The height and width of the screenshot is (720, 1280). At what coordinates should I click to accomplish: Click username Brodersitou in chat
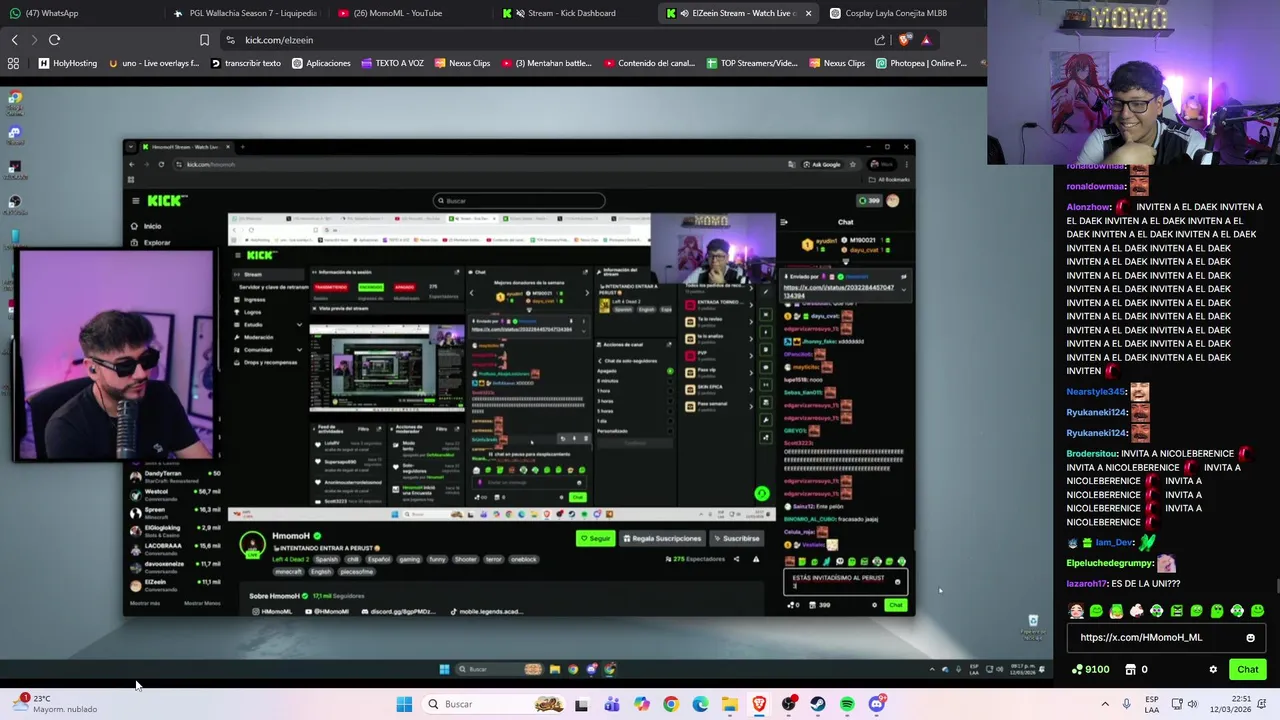tap(1093, 454)
